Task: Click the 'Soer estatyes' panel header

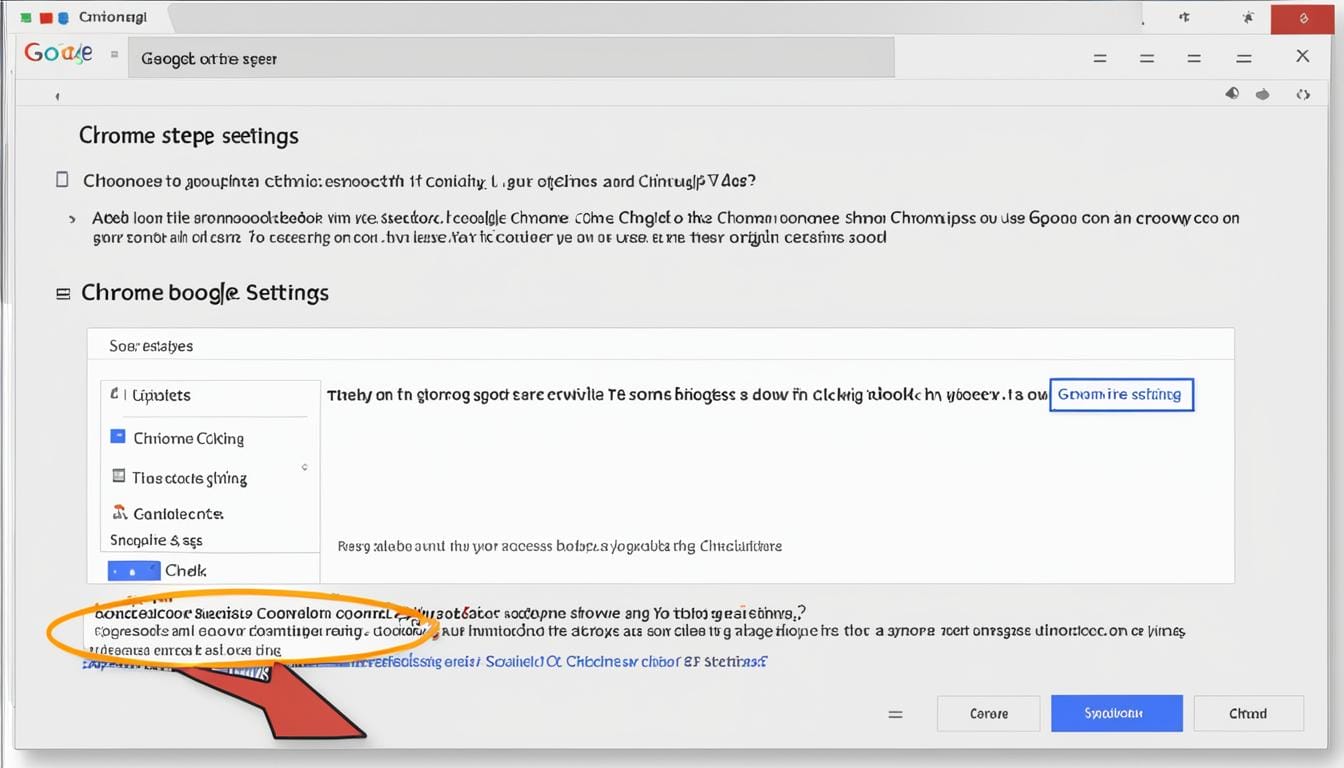Action: point(151,346)
